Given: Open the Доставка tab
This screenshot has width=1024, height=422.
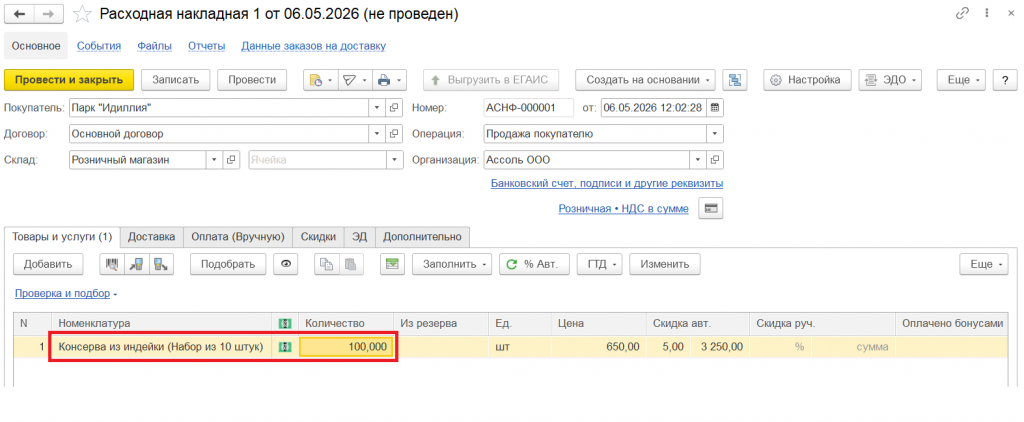Looking at the screenshot, I should pyautogui.click(x=152, y=236).
